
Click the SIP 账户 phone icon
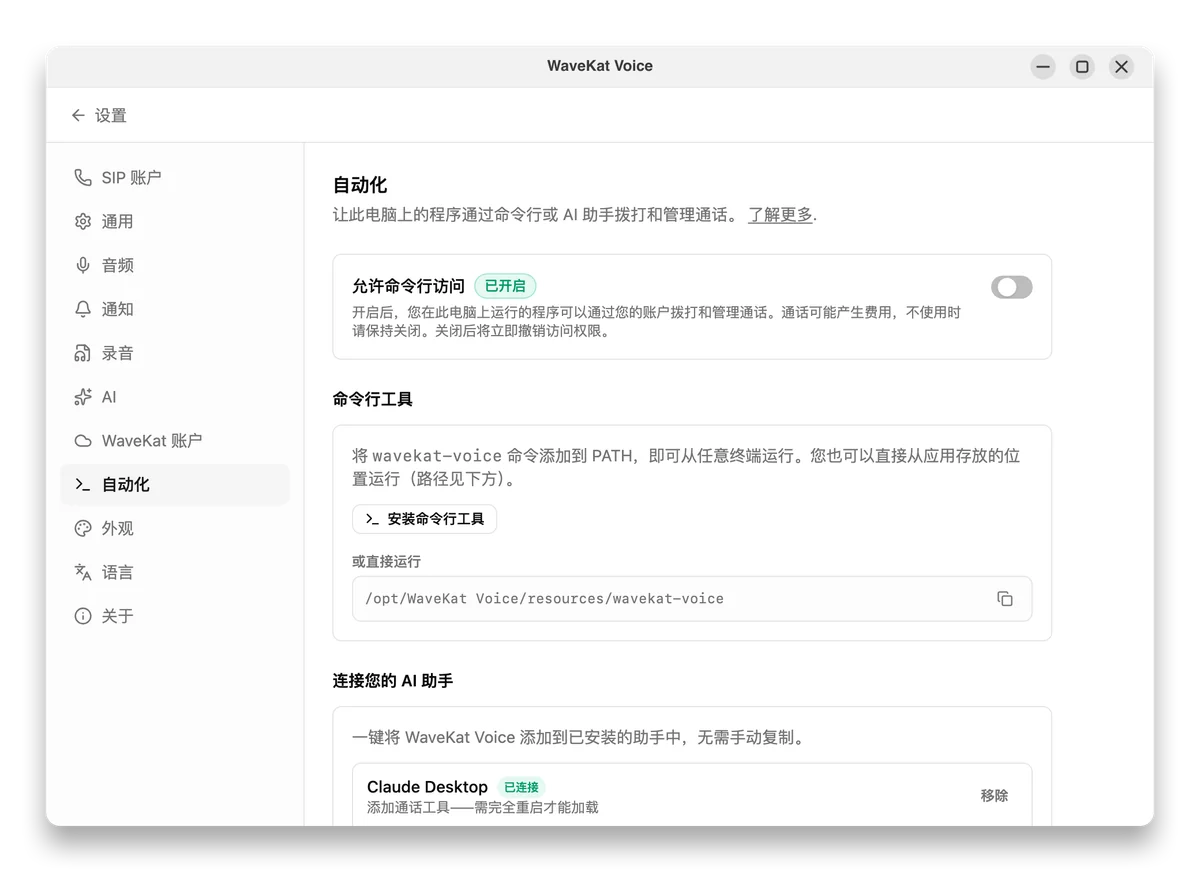[x=83, y=177]
